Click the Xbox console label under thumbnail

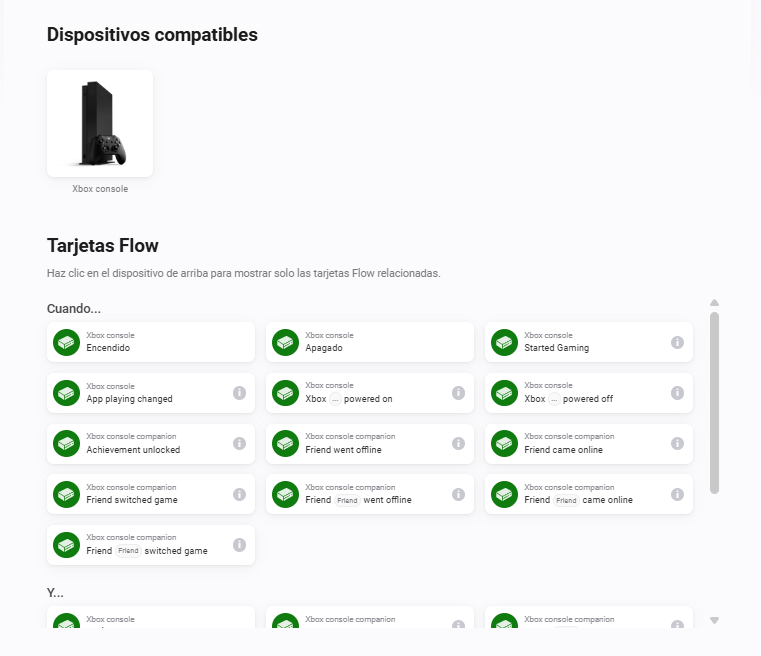click(100, 189)
